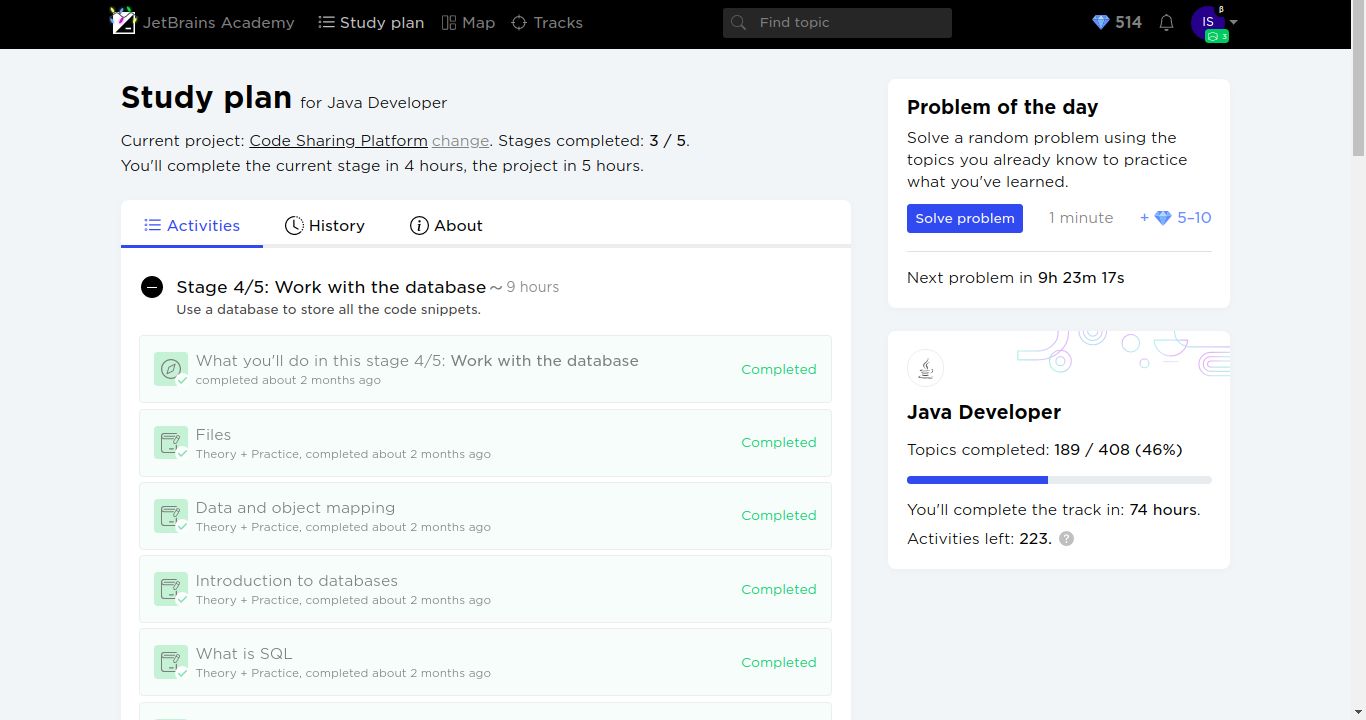The height and width of the screenshot is (720, 1366).
Task: Click the help icon beside Activities left
Action: [x=1067, y=539]
